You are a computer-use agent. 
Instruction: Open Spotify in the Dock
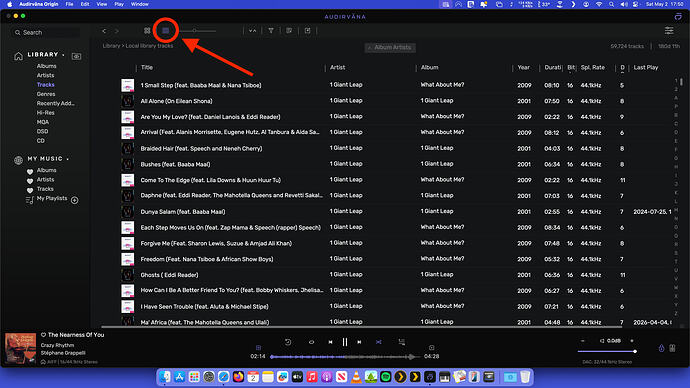pyautogui.click(x=385, y=377)
